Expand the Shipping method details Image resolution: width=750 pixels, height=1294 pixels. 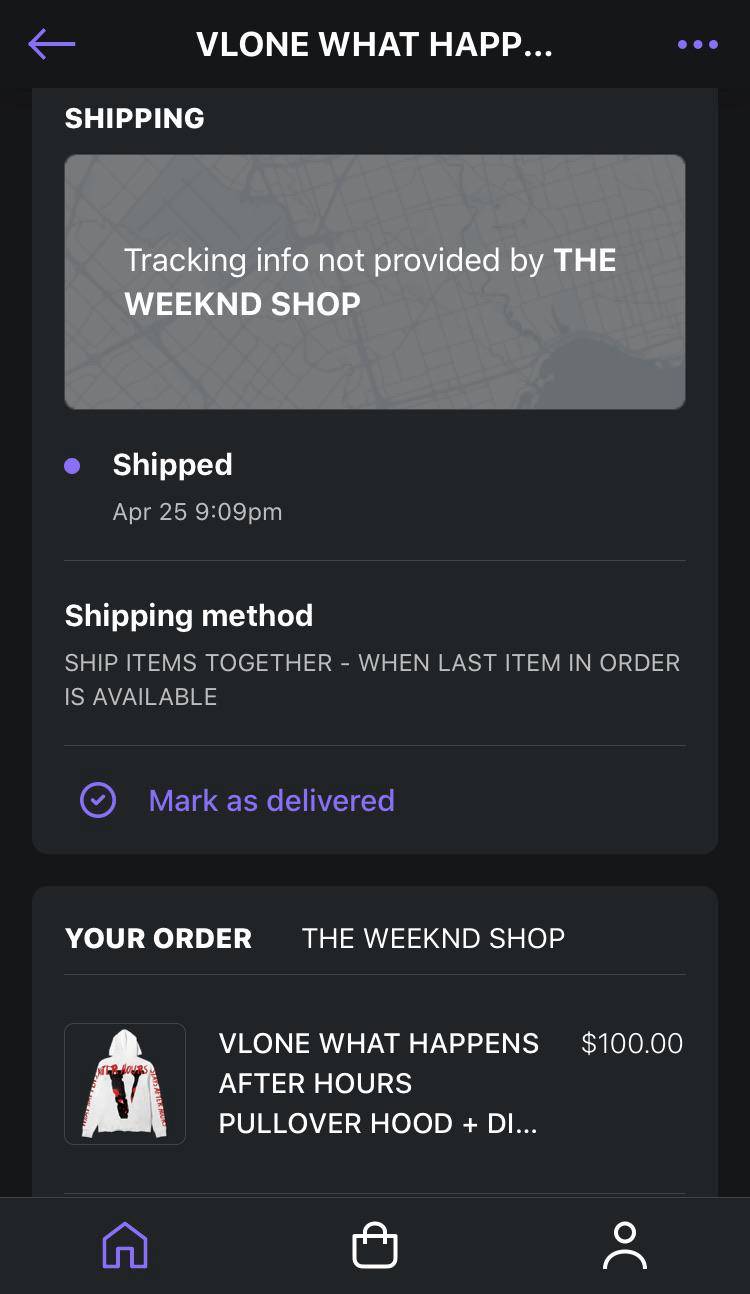189,615
